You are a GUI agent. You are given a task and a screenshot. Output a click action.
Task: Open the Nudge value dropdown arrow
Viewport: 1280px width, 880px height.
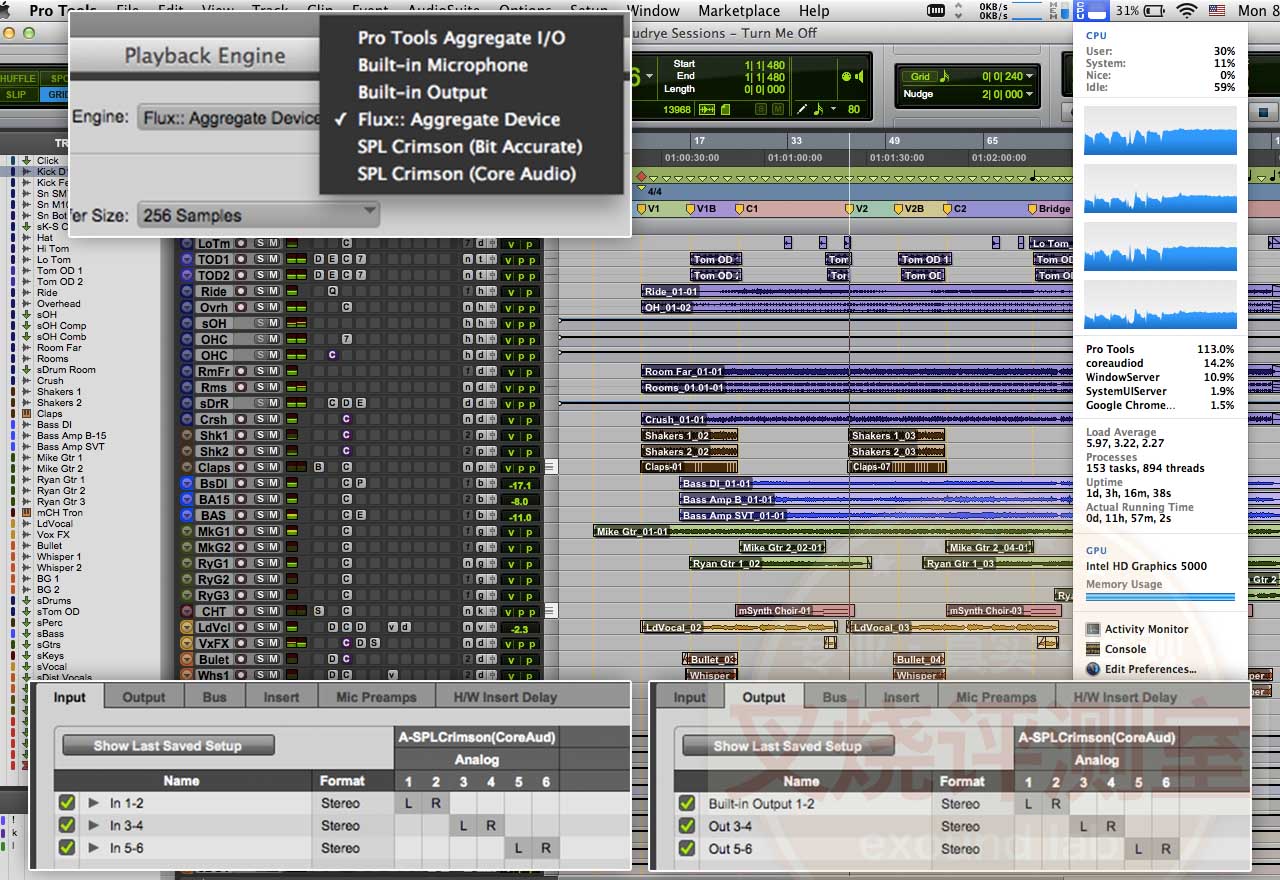[1029, 95]
